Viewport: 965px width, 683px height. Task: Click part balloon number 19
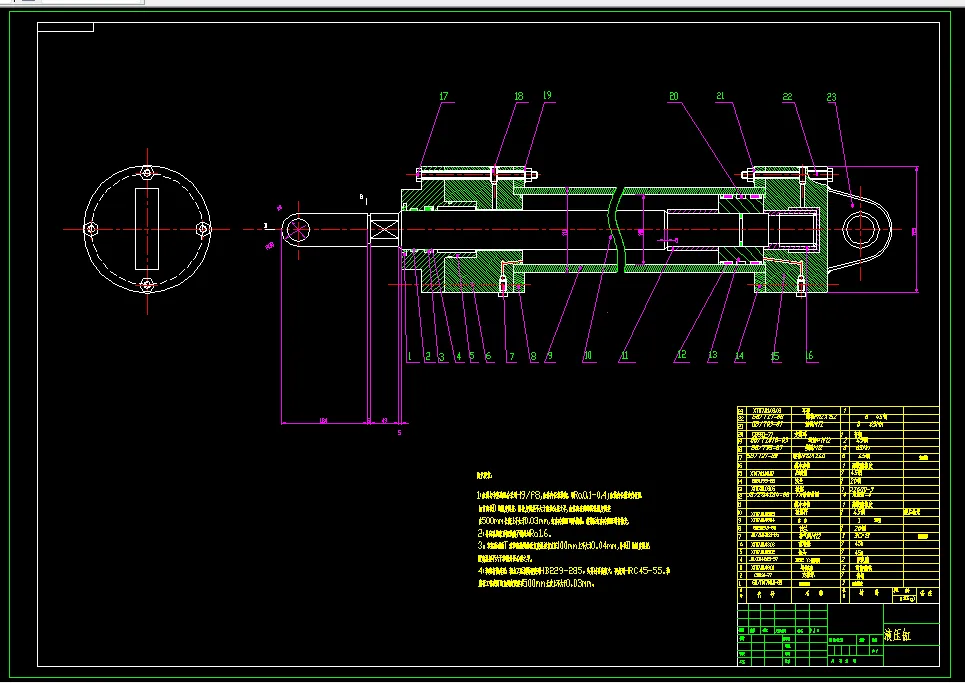(x=547, y=95)
